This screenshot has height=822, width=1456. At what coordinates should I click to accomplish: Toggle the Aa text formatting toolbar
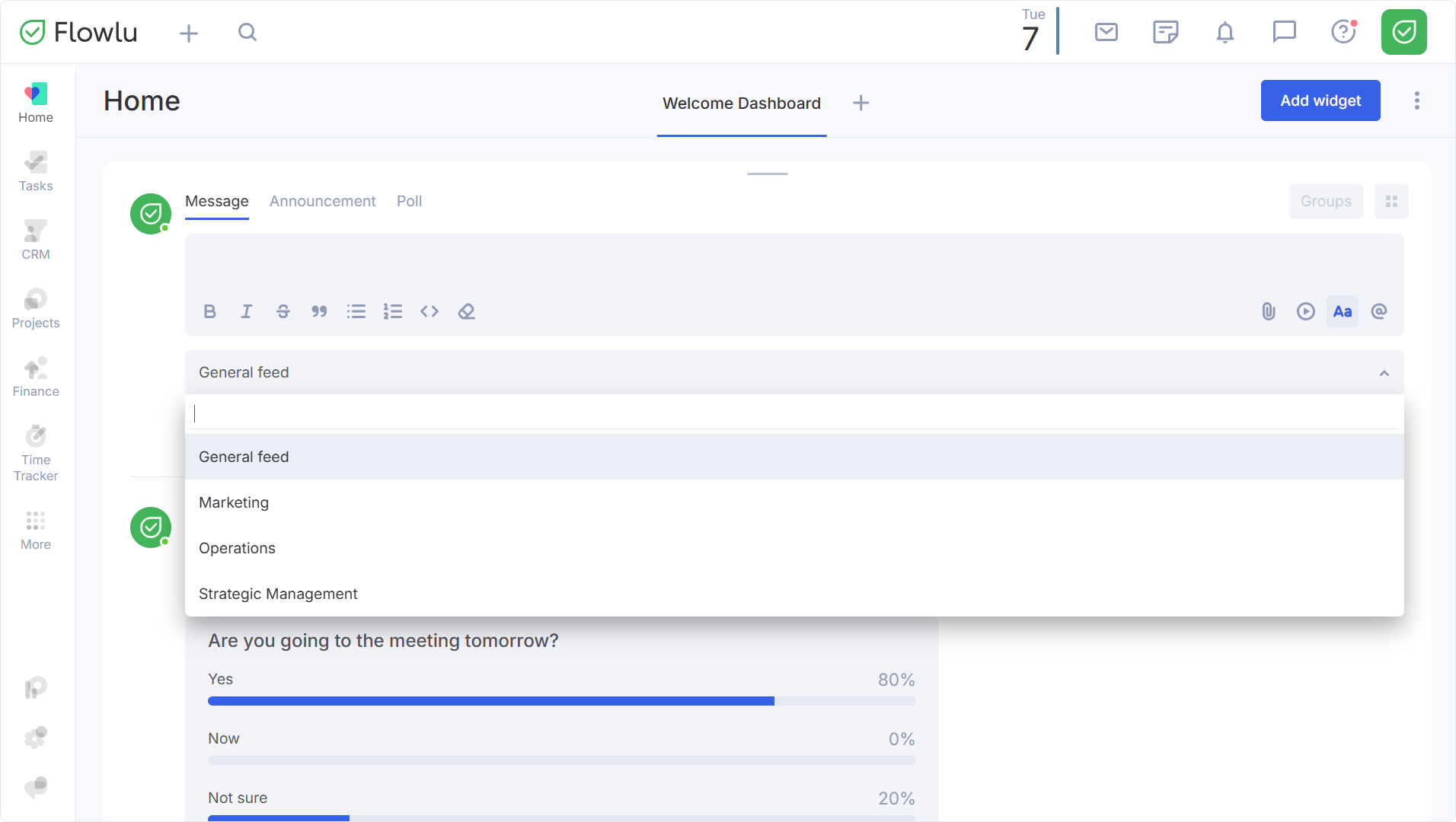coord(1343,311)
